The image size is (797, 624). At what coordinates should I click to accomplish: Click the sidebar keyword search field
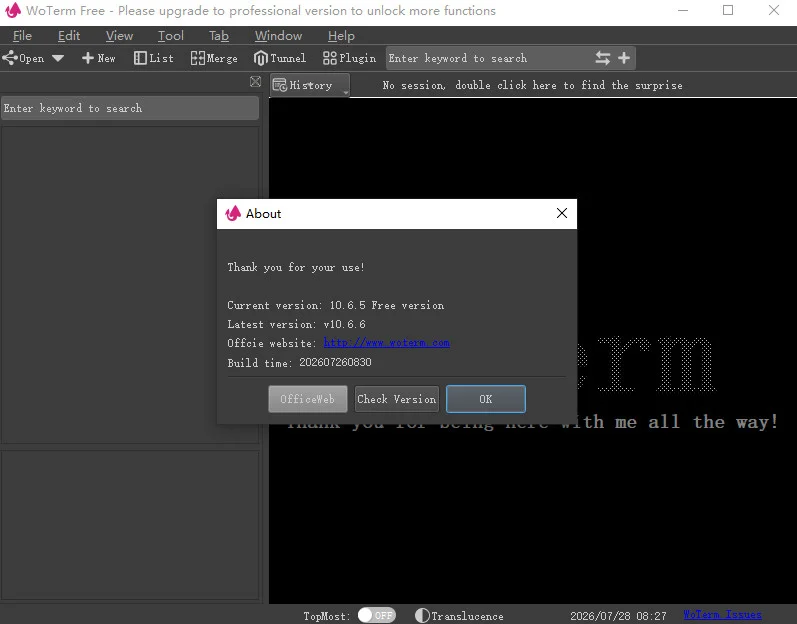(130, 108)
